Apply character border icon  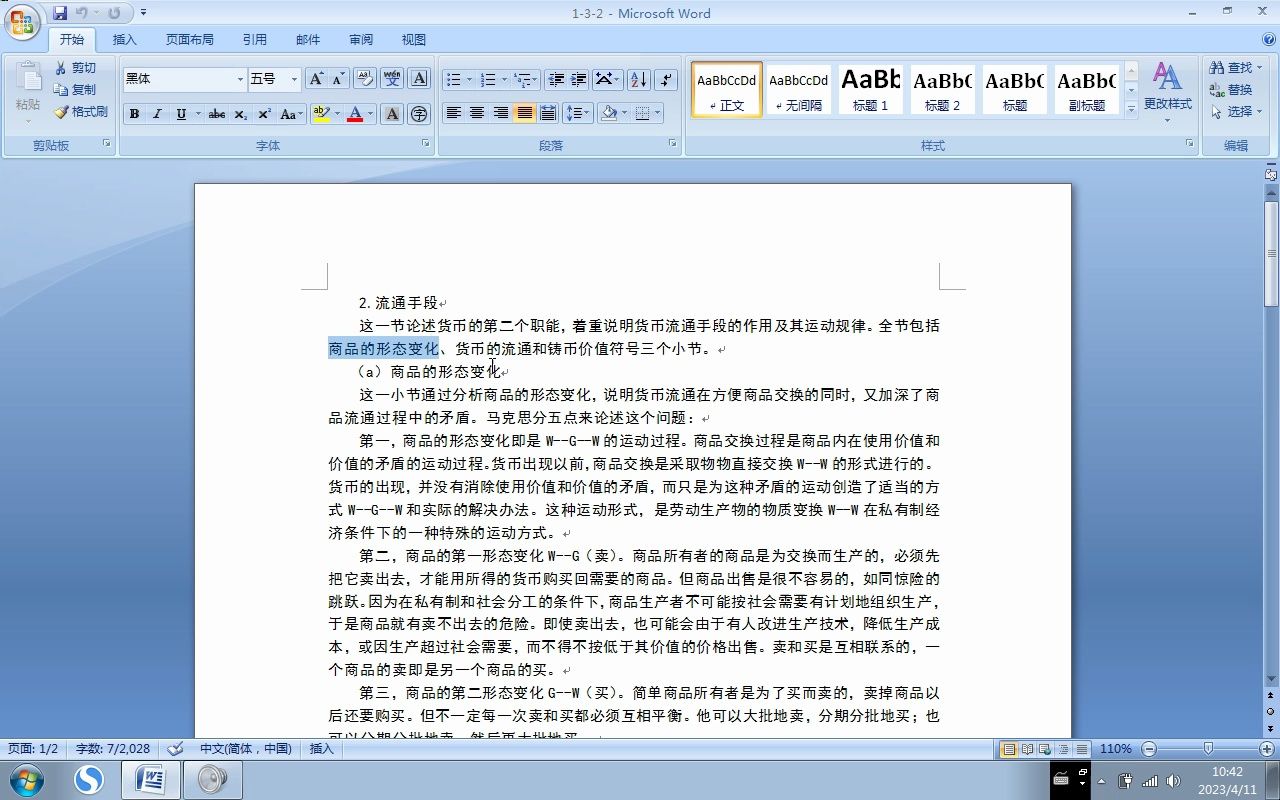pos(419,79)
